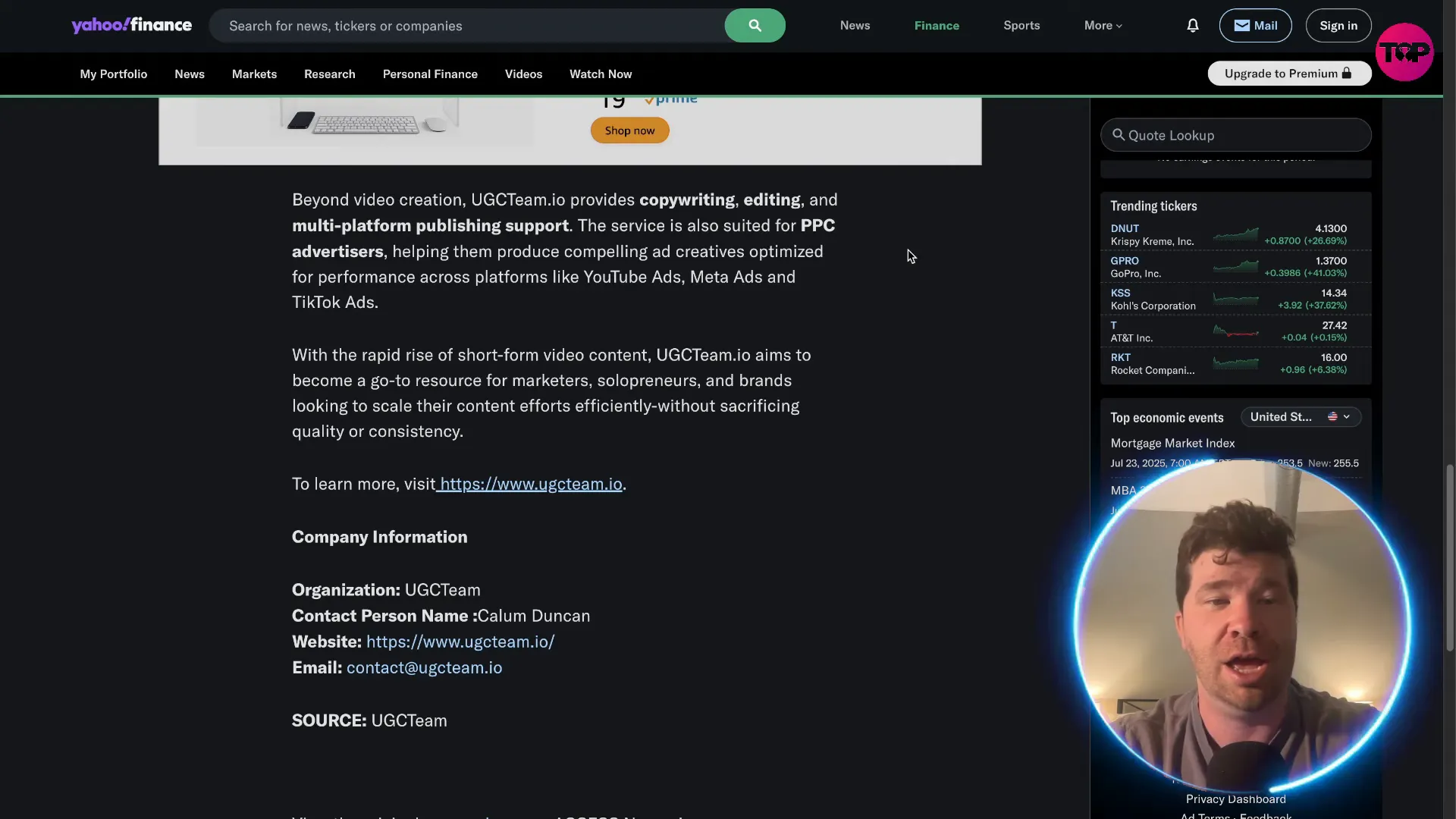1456x819 pixels.
Task: Expand the United States country dropdown
Action: [1301, 417]
